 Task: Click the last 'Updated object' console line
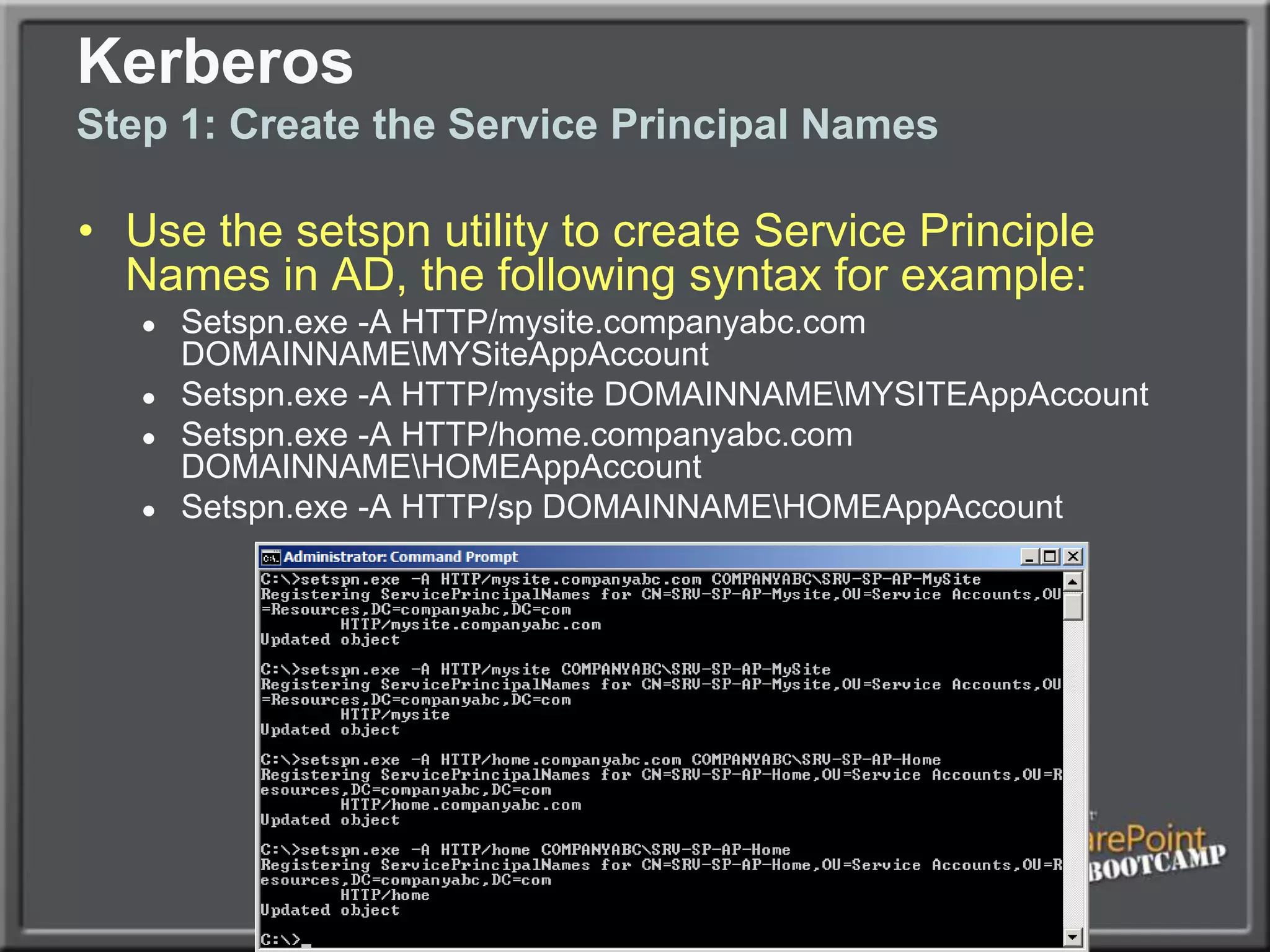coord(330,910)
